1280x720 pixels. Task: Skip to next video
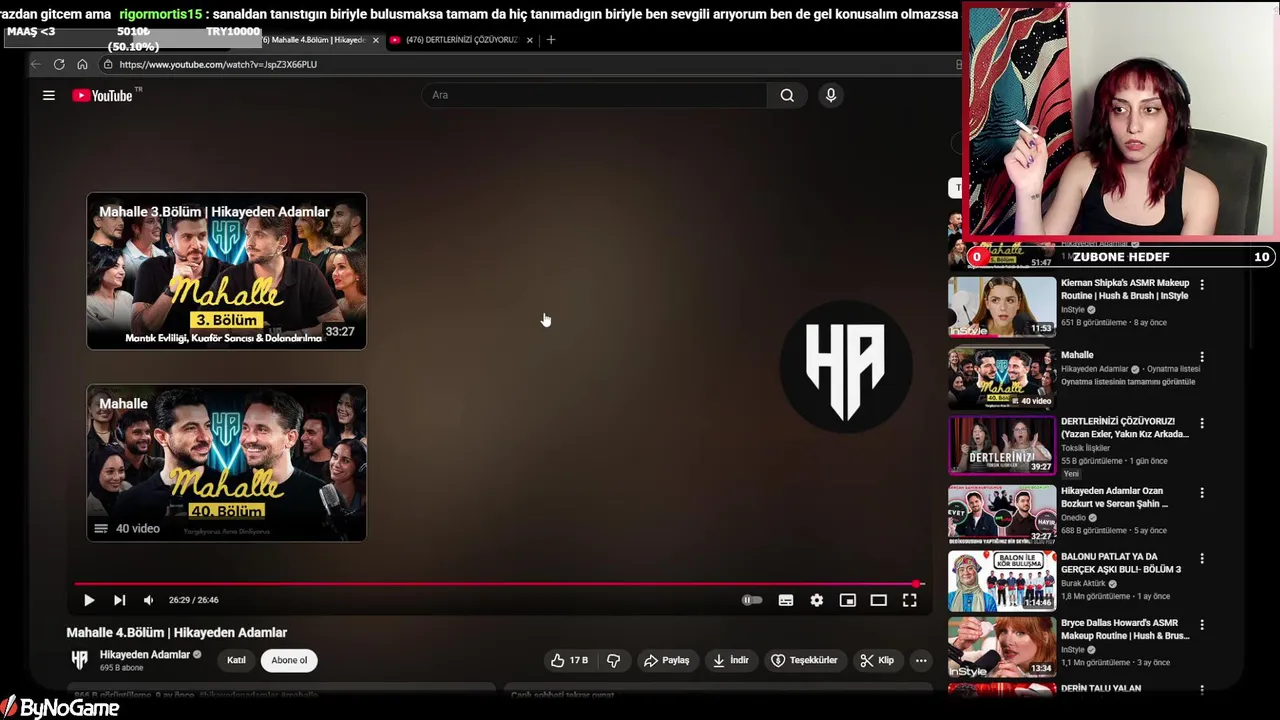[x=119, y=600]
